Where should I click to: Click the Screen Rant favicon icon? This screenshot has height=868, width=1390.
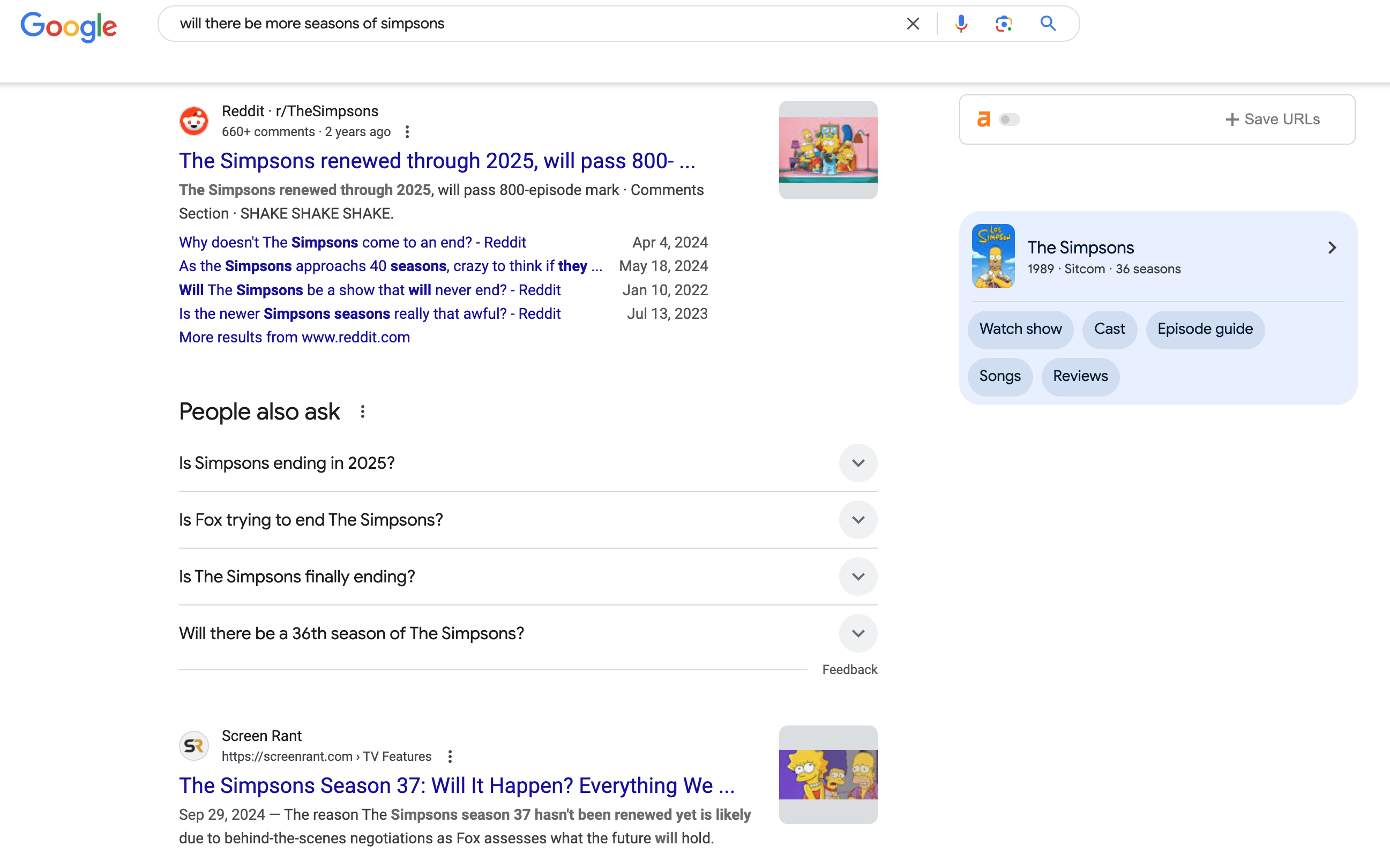tap(194, 746)
